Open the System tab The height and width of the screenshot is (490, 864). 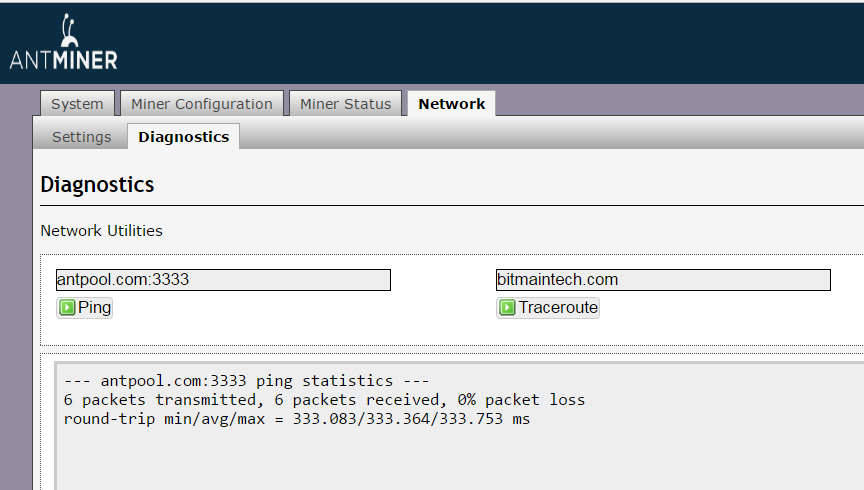[77, 104]
